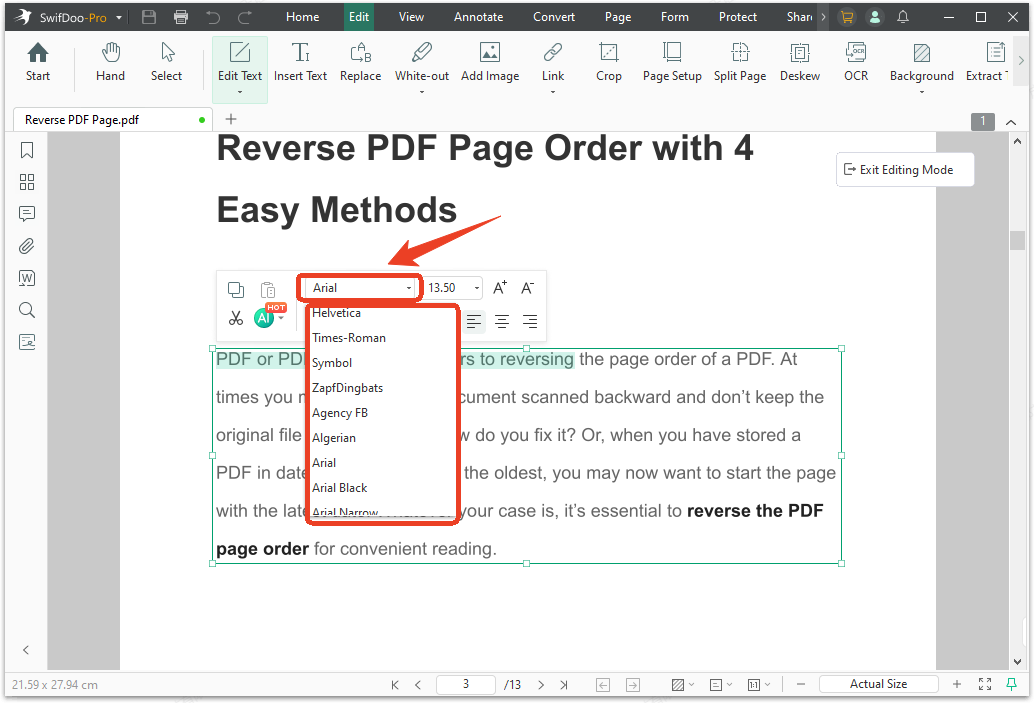
Task: Select the Crop tool
Action: (x=609, y=62)
